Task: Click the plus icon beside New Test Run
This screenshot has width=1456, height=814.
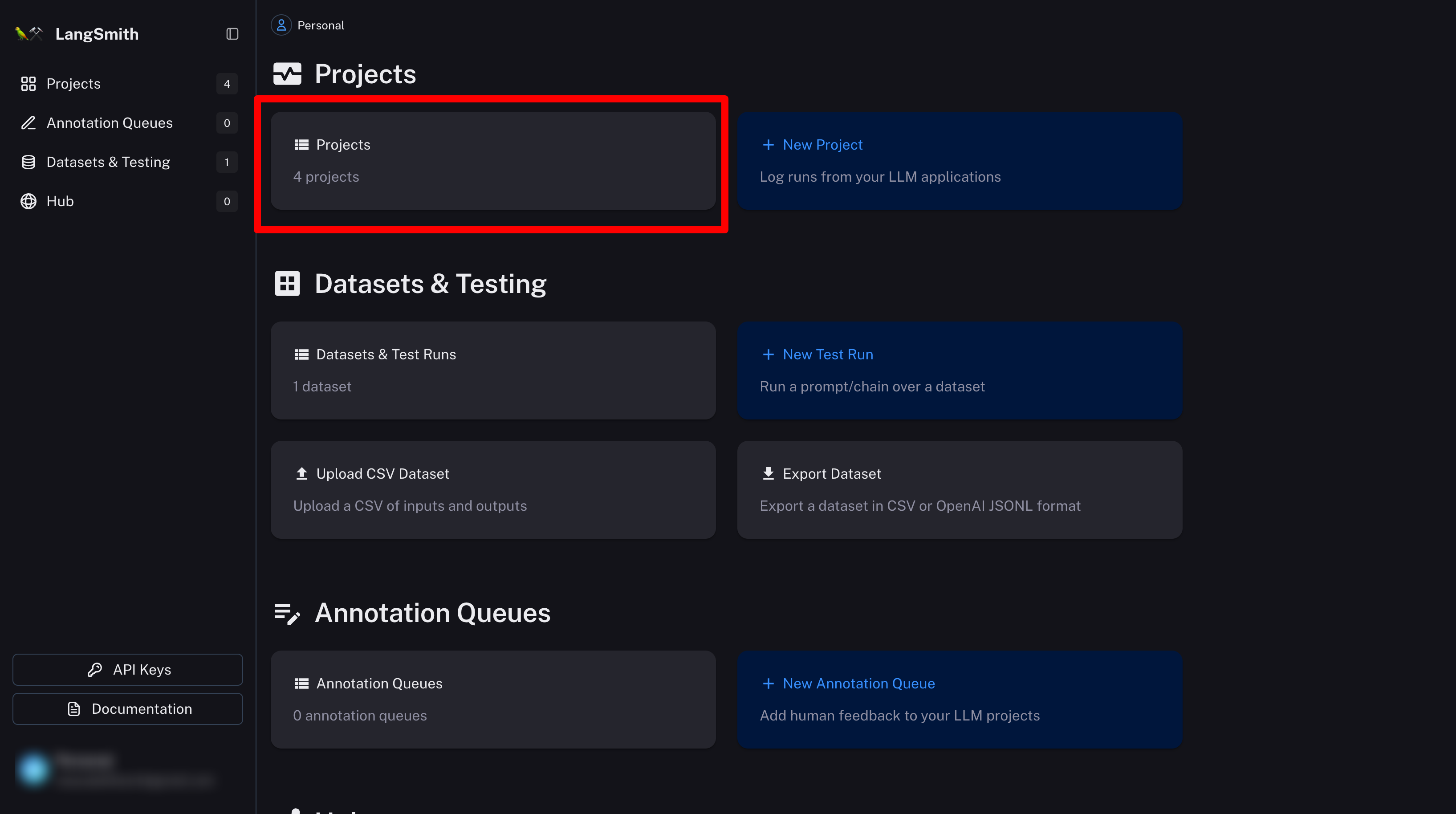Action: [768, 354]
